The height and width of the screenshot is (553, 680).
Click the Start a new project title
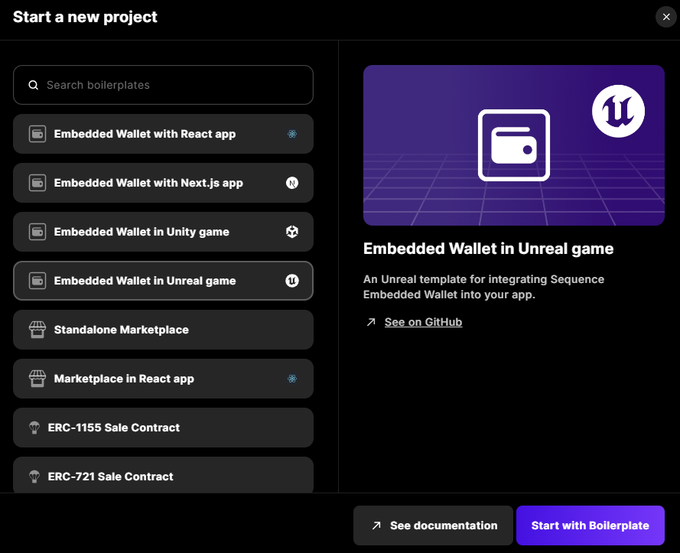(85, 17)
